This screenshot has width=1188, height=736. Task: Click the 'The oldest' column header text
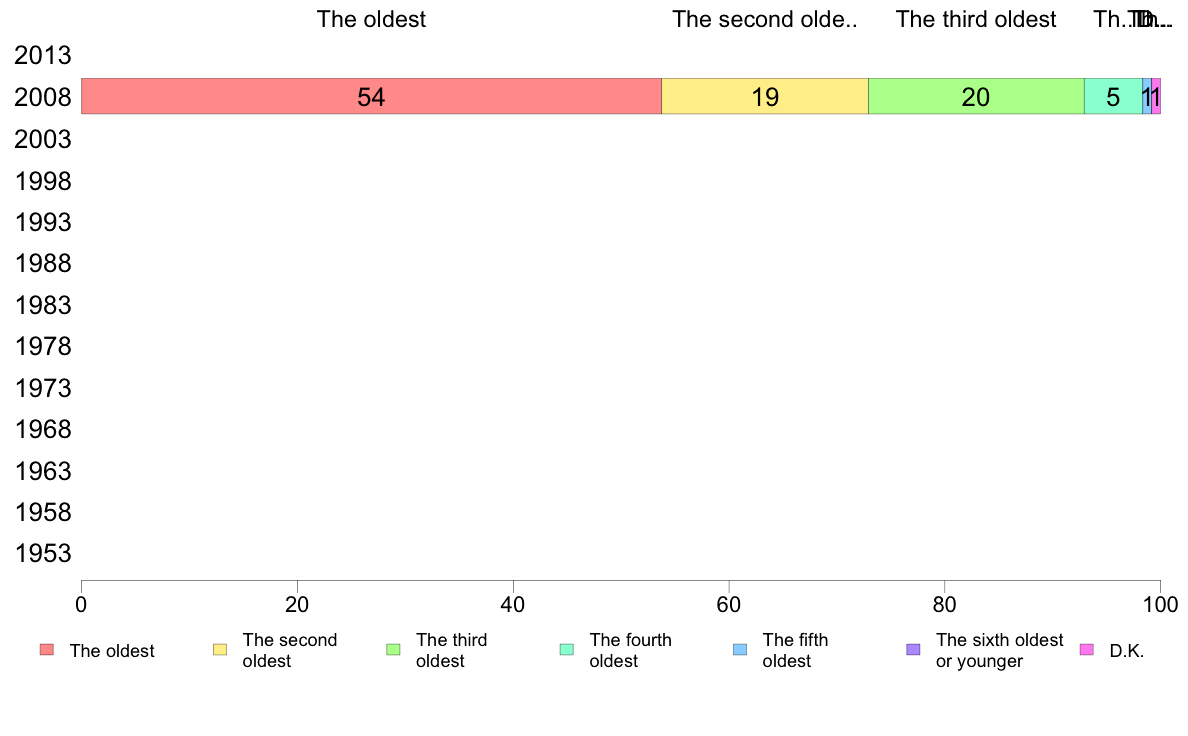(x=371, y=19)
